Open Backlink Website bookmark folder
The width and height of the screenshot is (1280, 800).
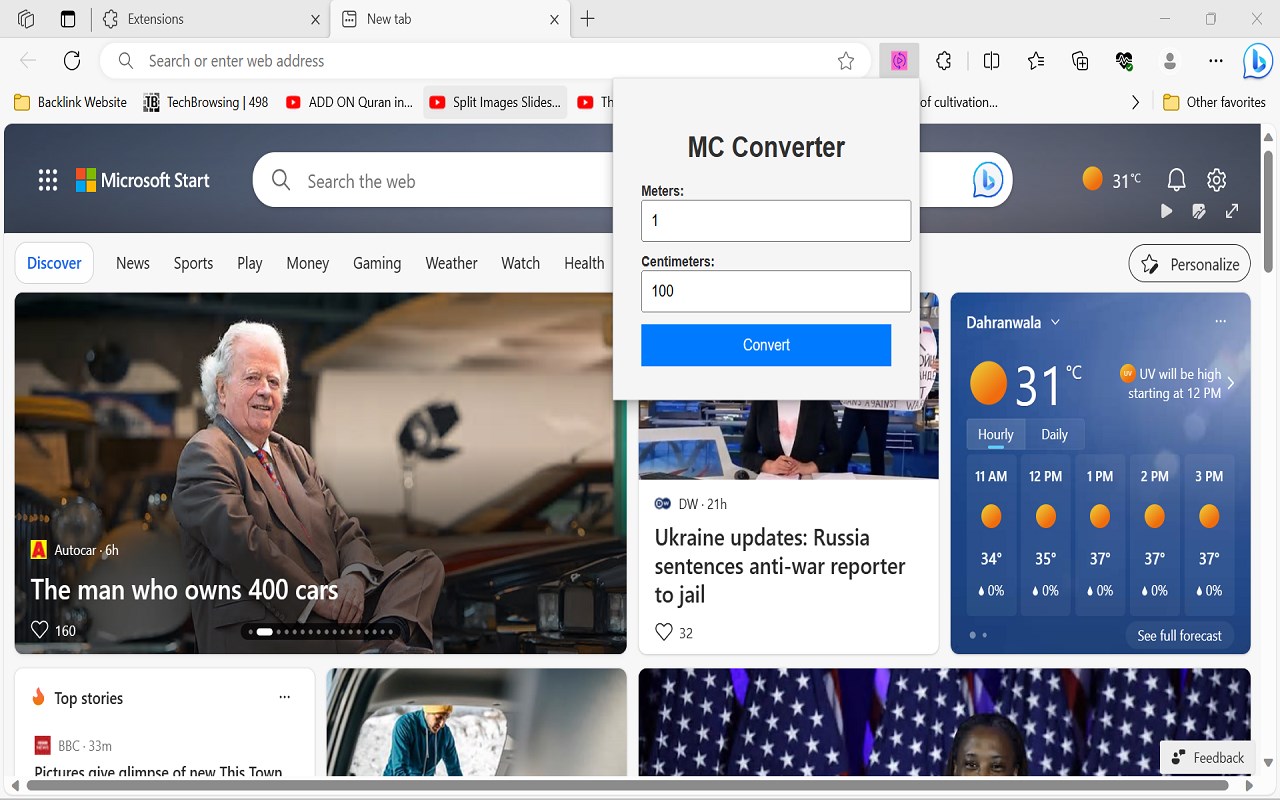point(71,102)
